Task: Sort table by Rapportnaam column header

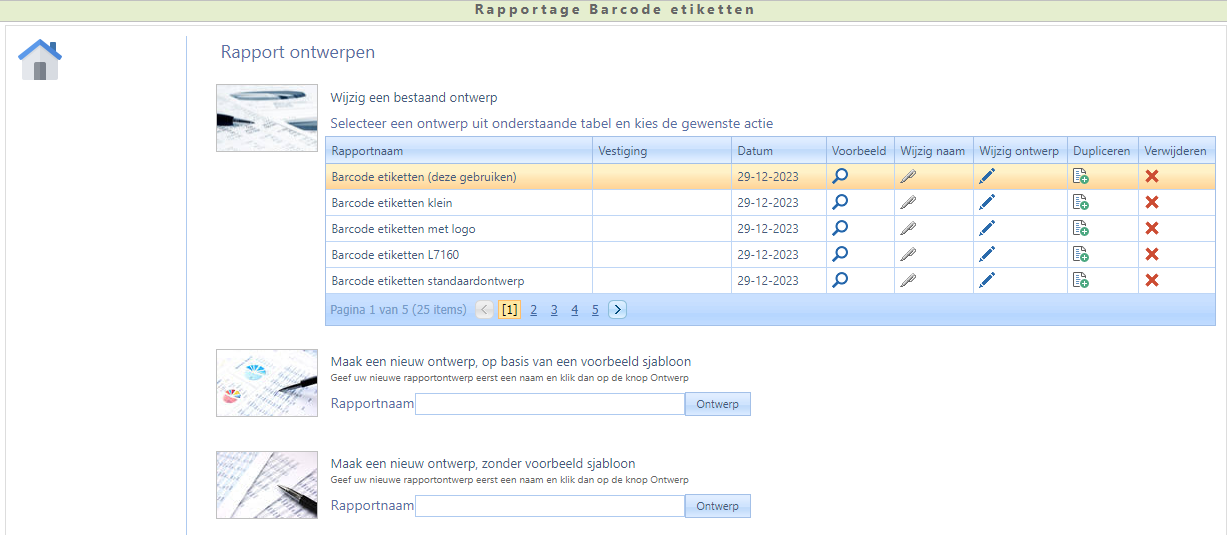Action: point(367,151)
